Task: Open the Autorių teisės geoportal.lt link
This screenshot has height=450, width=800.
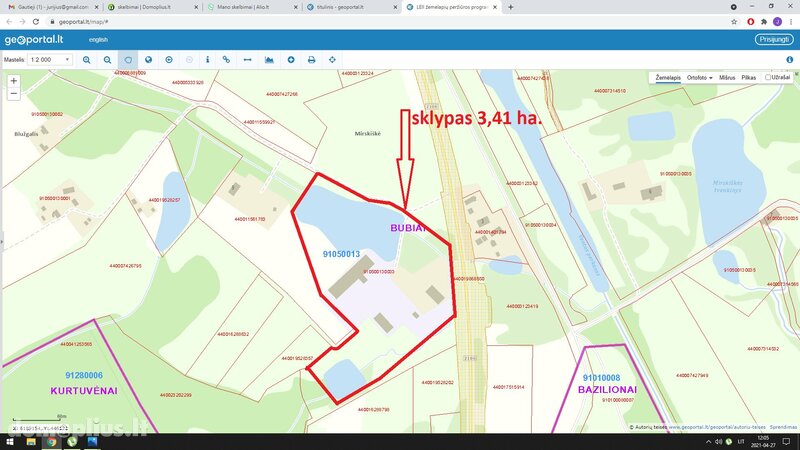Action: [717, 427]
